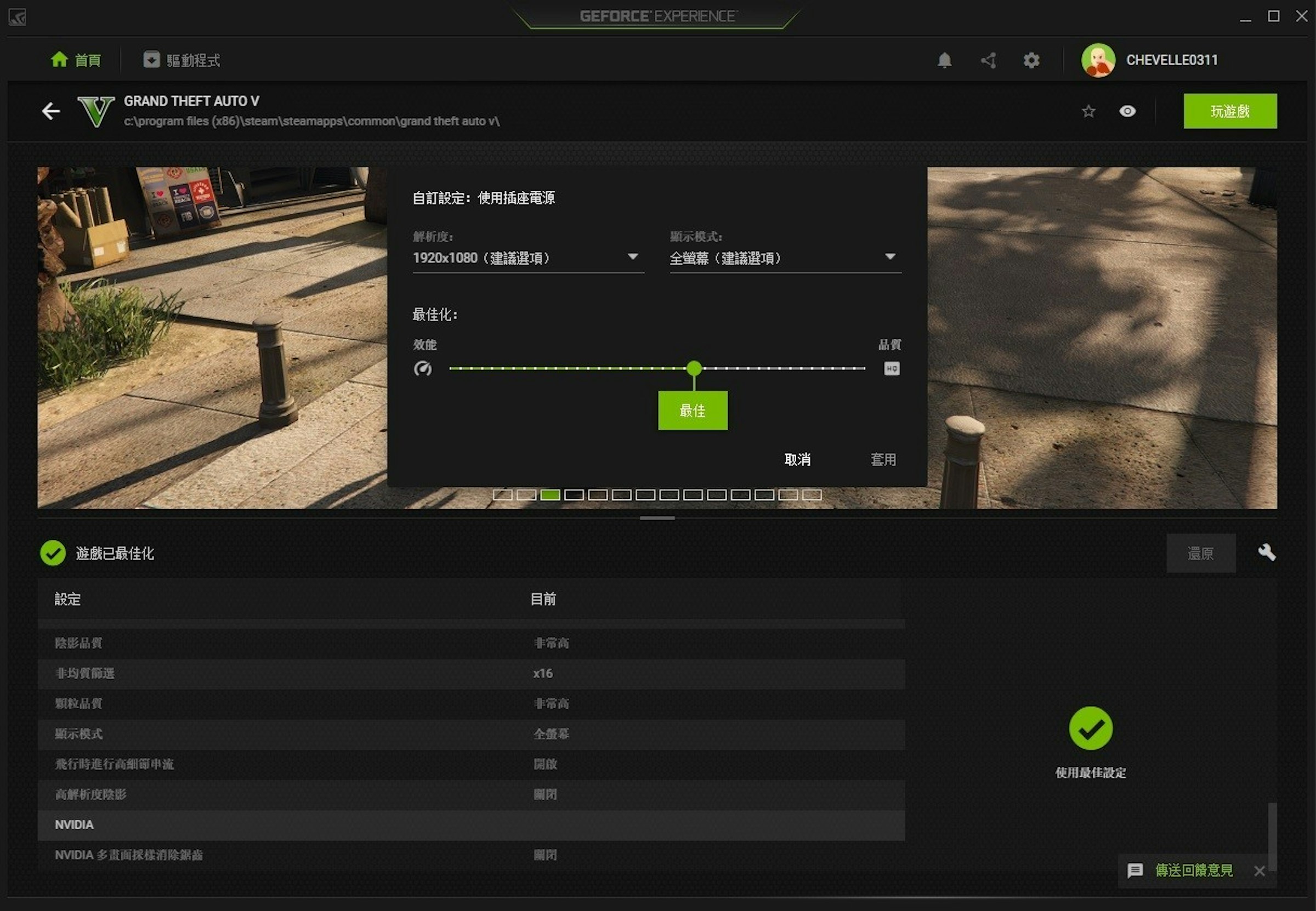The width and height of the screenshot is (1316, 911).
Task: Click the HQ quality icon
Action: (892, 369)
